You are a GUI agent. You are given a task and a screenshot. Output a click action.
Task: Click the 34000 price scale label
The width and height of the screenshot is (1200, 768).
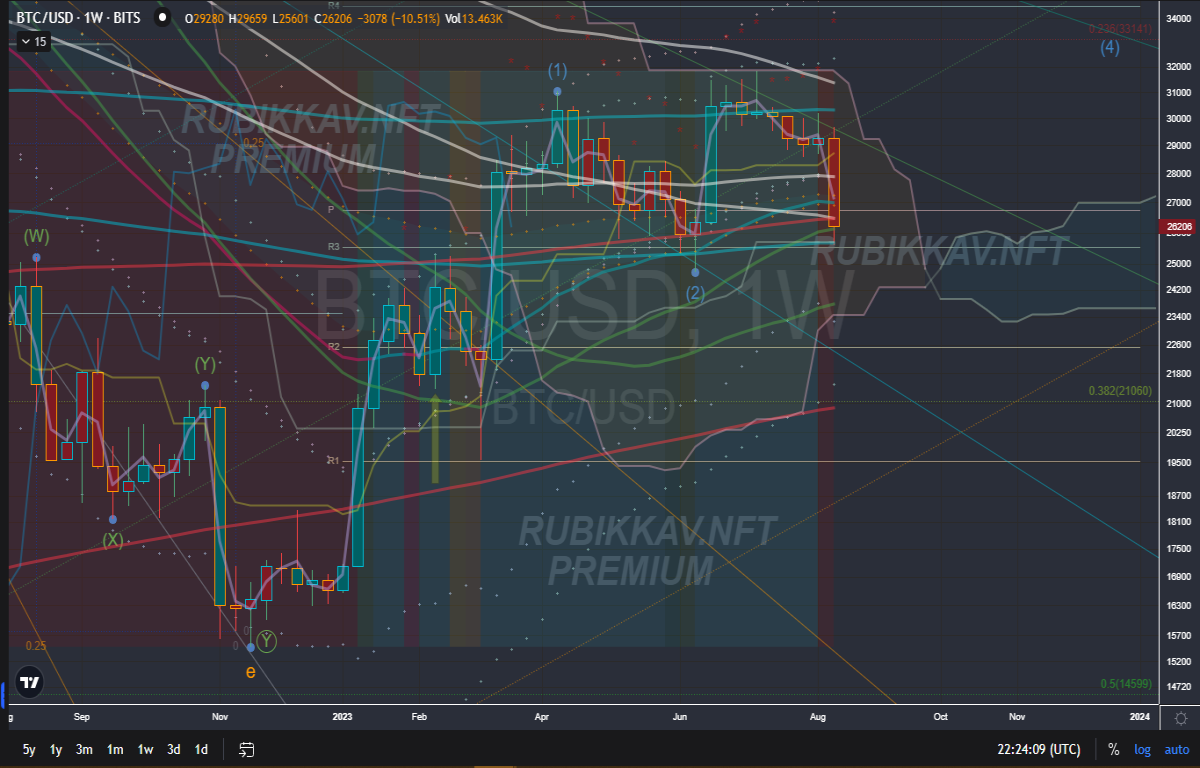click(x=1181, y=18)
